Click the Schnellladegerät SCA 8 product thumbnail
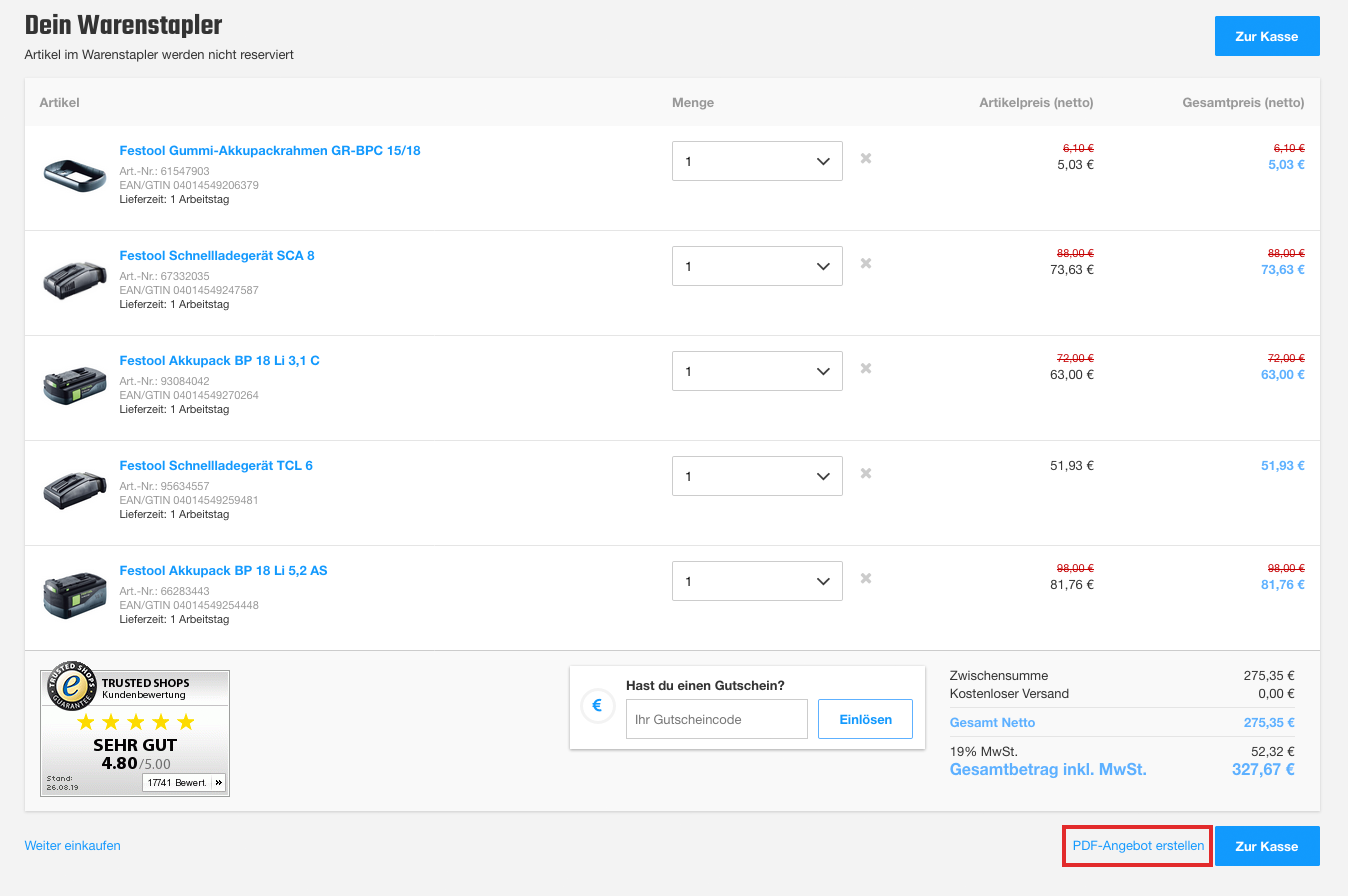This screenshot has height=896, width=1348. coord(75,280)
